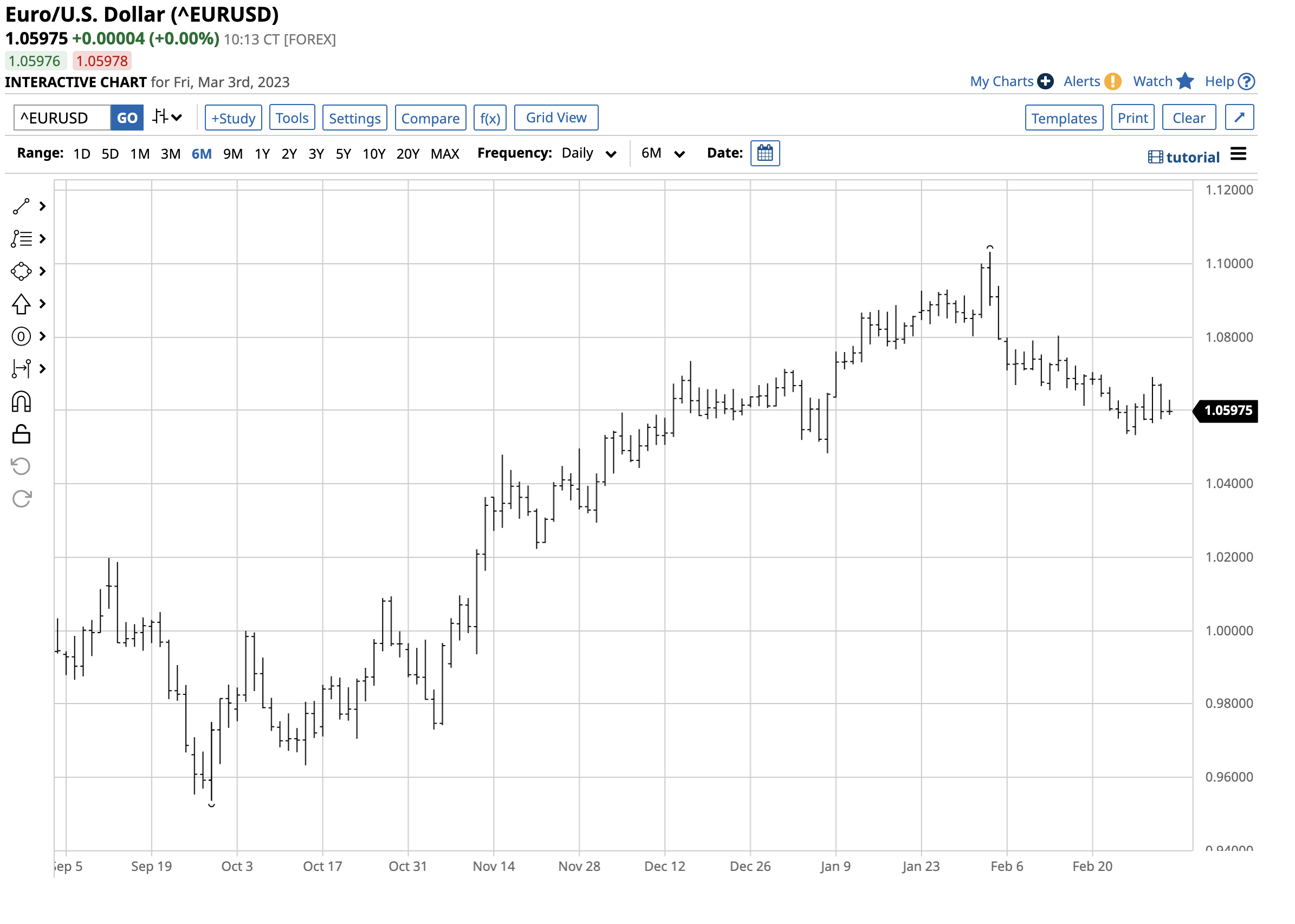The image size is (1295, 924).
Task: Toggle the drawing lock icon
Action: click(21, 434)
